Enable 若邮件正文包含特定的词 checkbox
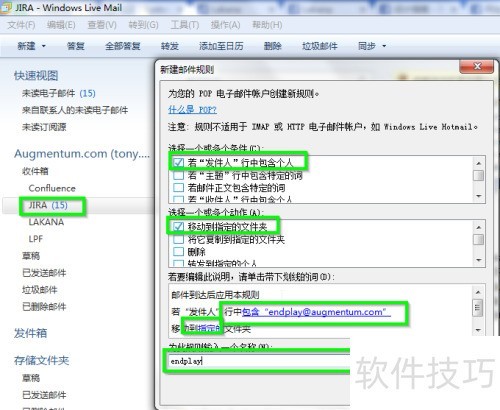The width and height of the screenshot is (500, 410). point(178,188)
